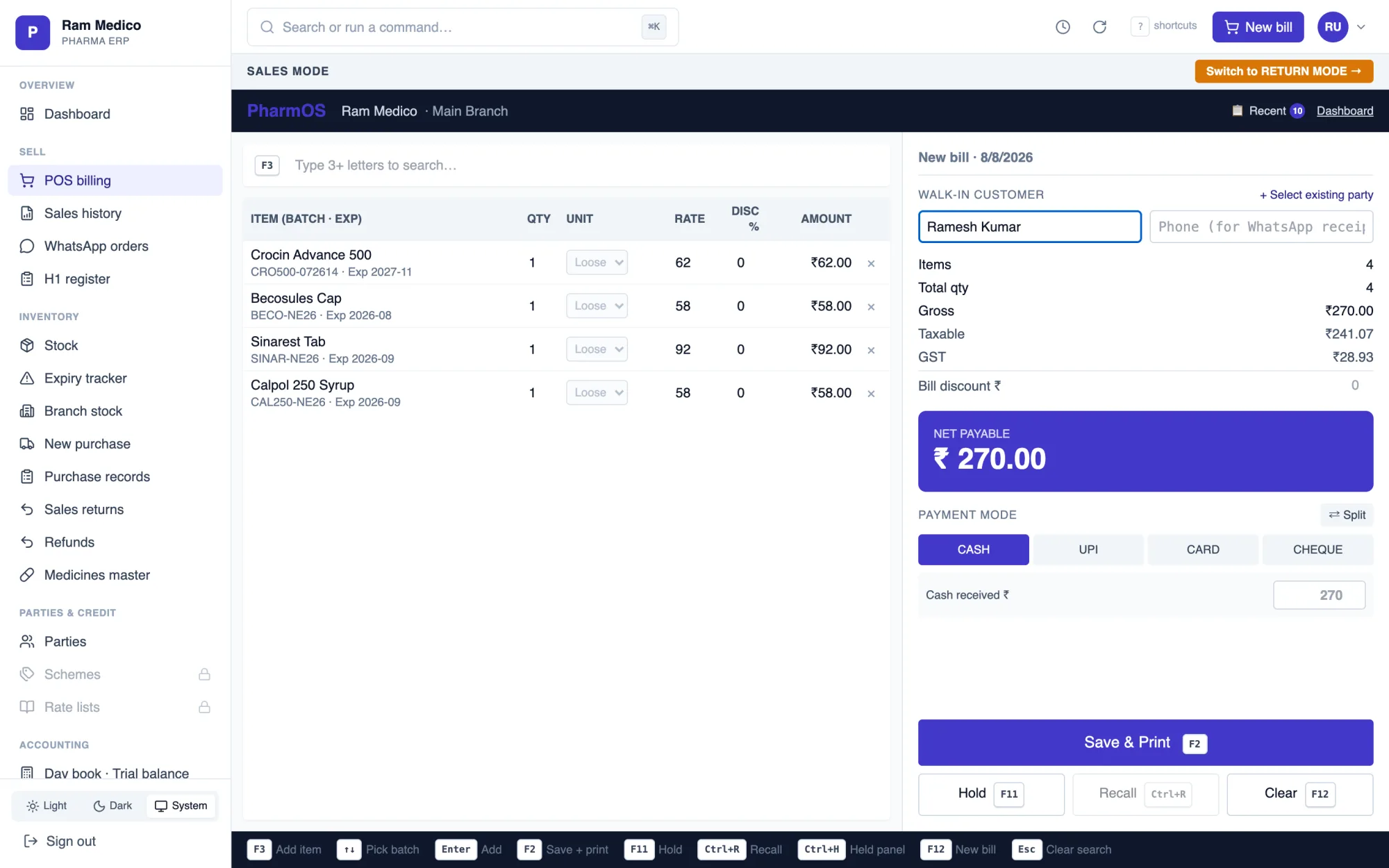Click the F12 New bill footer shortcut
This screenshot has height=868, width=1389.
tap(958, 849)
